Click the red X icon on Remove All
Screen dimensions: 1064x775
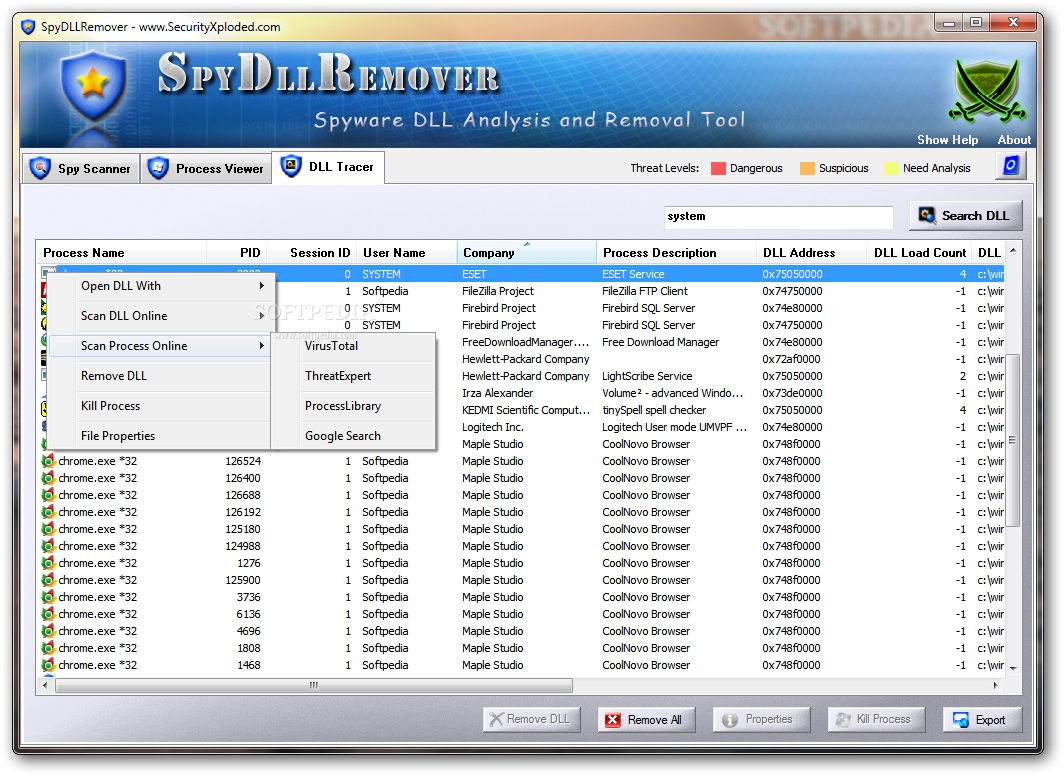click(x=613, y=720)
